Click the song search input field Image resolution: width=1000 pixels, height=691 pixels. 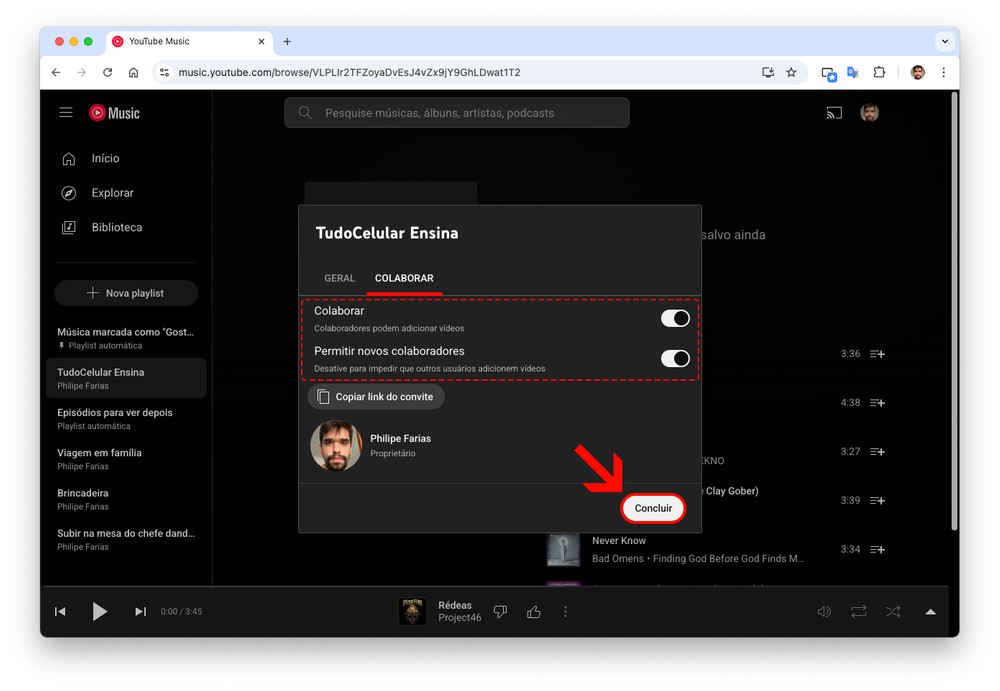point(457,113)
